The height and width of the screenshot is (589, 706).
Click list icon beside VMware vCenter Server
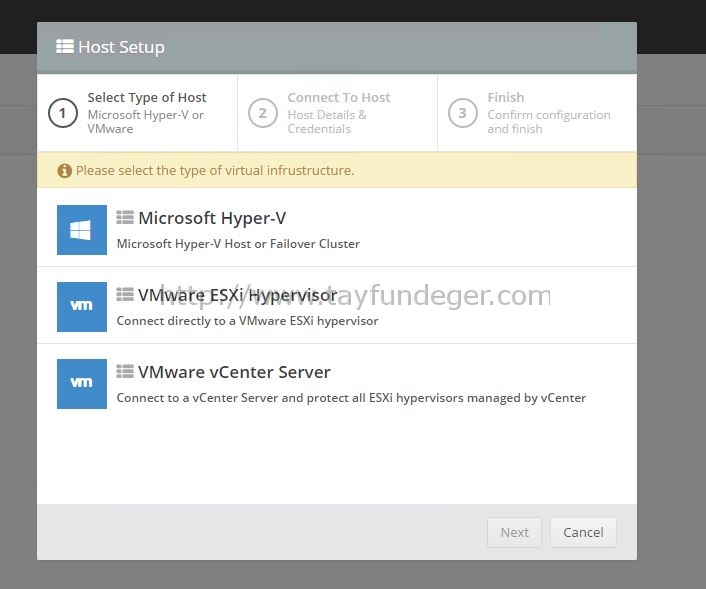point(125,372)
